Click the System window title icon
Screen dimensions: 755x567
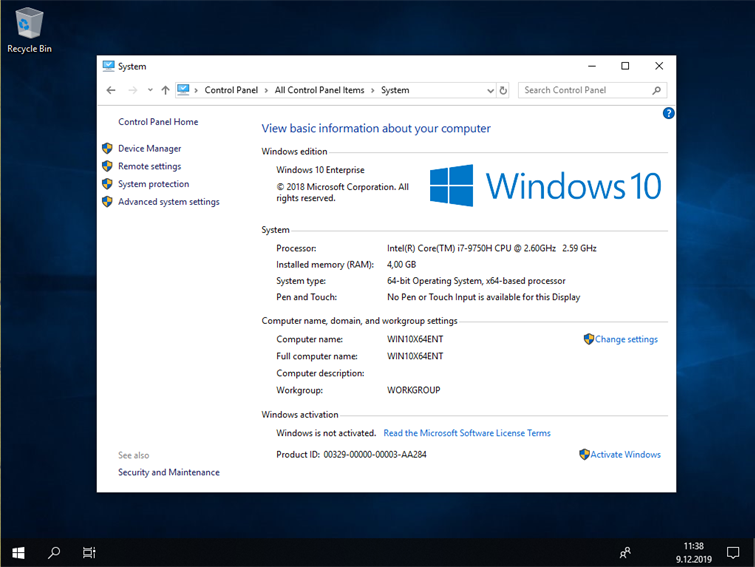[108, 66]
